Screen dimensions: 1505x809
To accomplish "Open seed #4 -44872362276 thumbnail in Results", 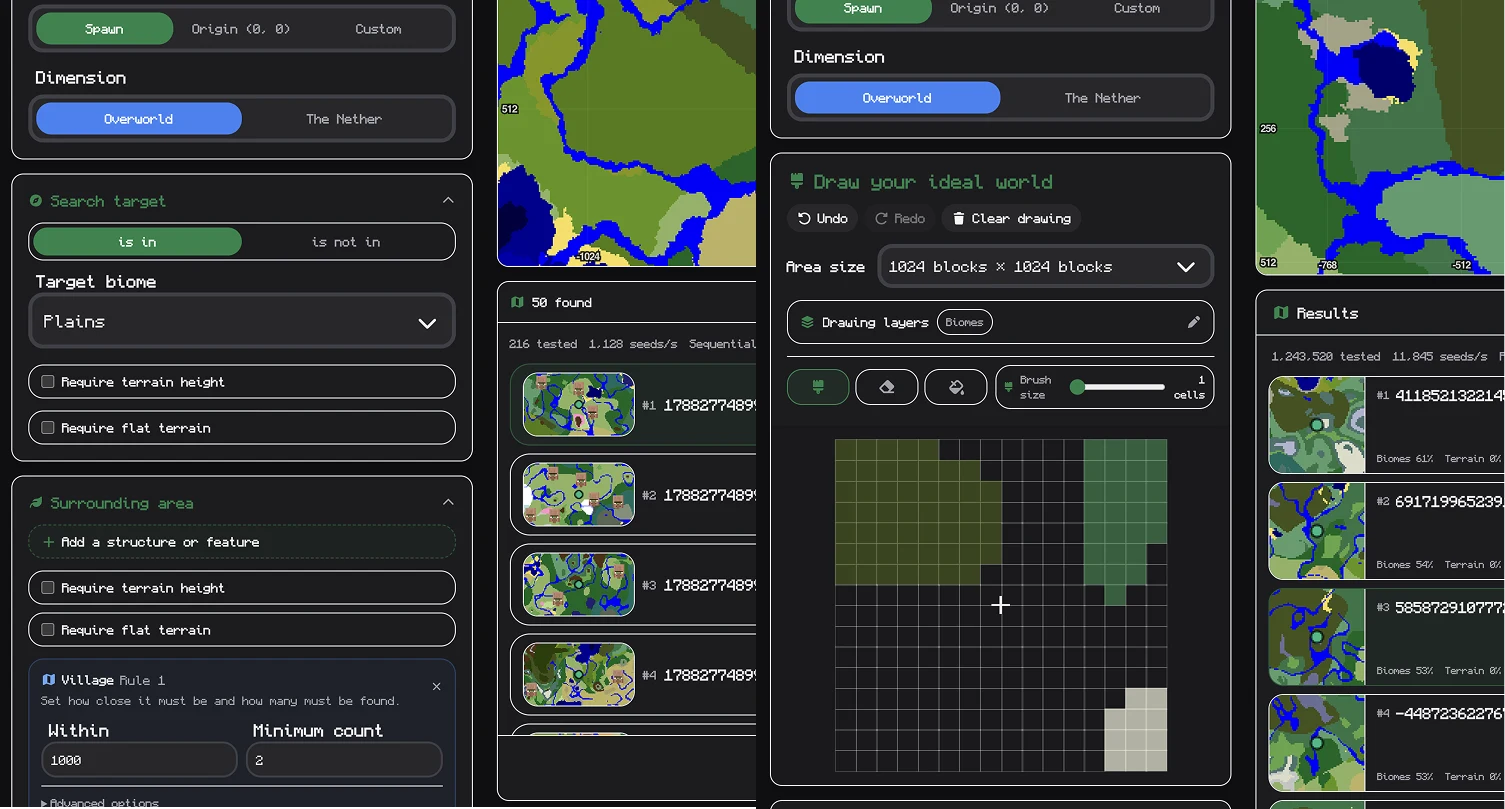I will click(x=1317, y=743).
